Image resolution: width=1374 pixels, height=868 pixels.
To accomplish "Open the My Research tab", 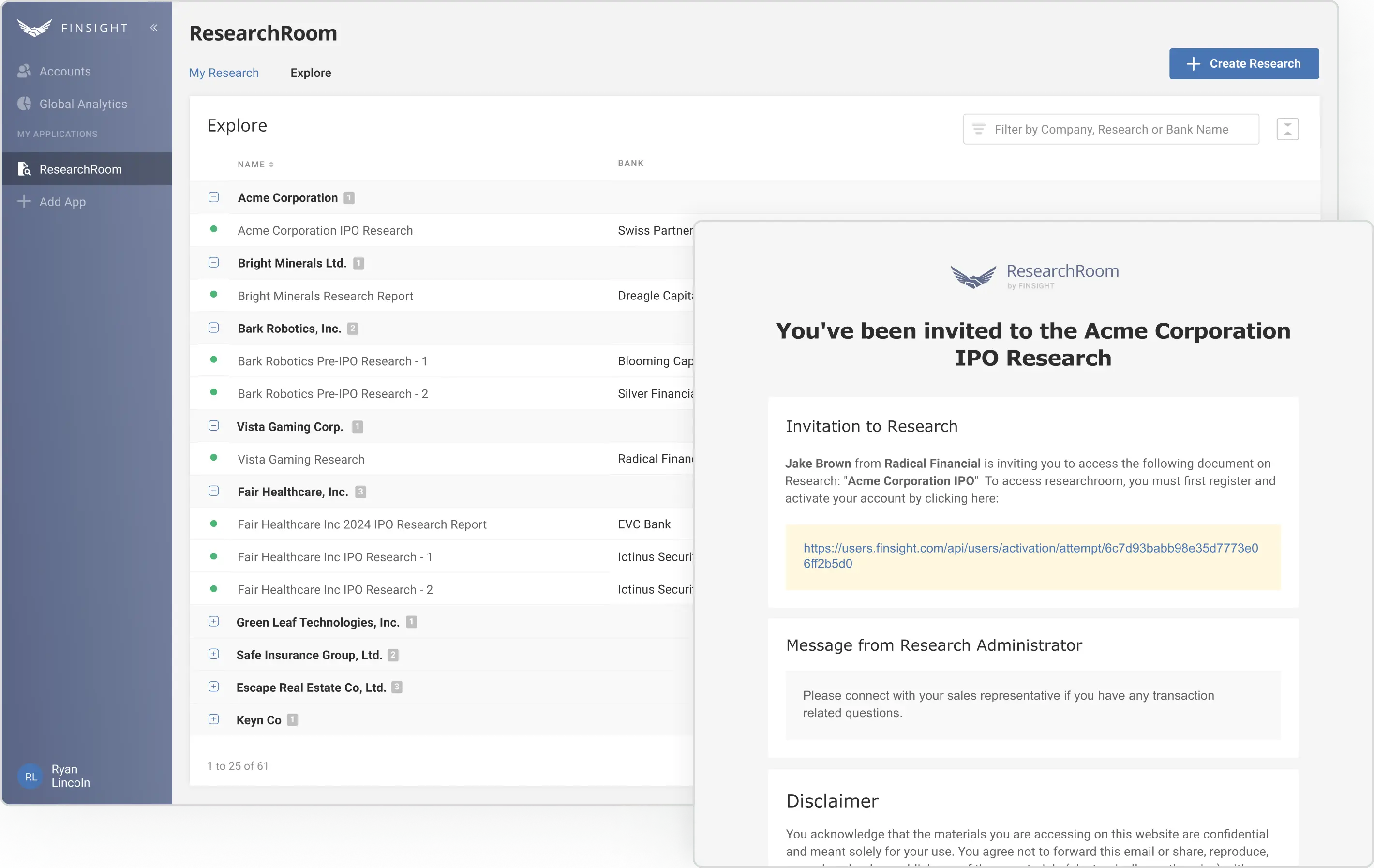I will point(224,73).
